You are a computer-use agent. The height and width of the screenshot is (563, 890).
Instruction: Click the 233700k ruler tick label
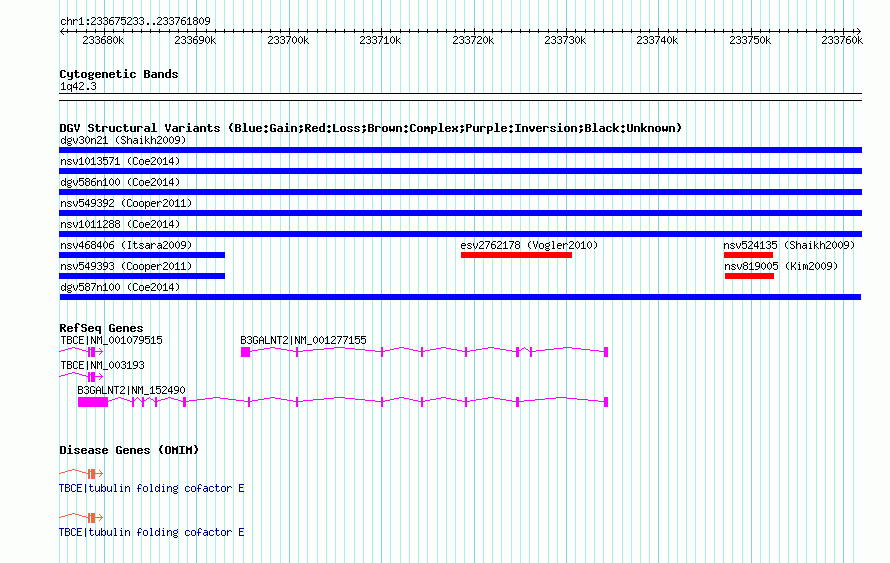pos(288,40)
